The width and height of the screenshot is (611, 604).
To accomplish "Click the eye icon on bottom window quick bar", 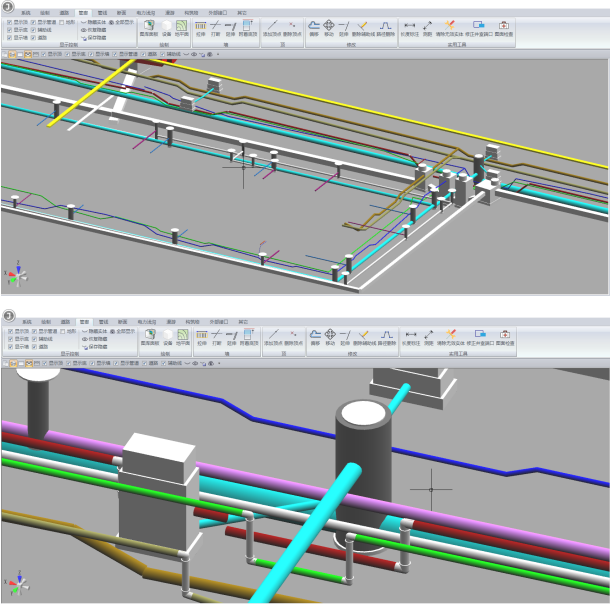I will 195,363.
